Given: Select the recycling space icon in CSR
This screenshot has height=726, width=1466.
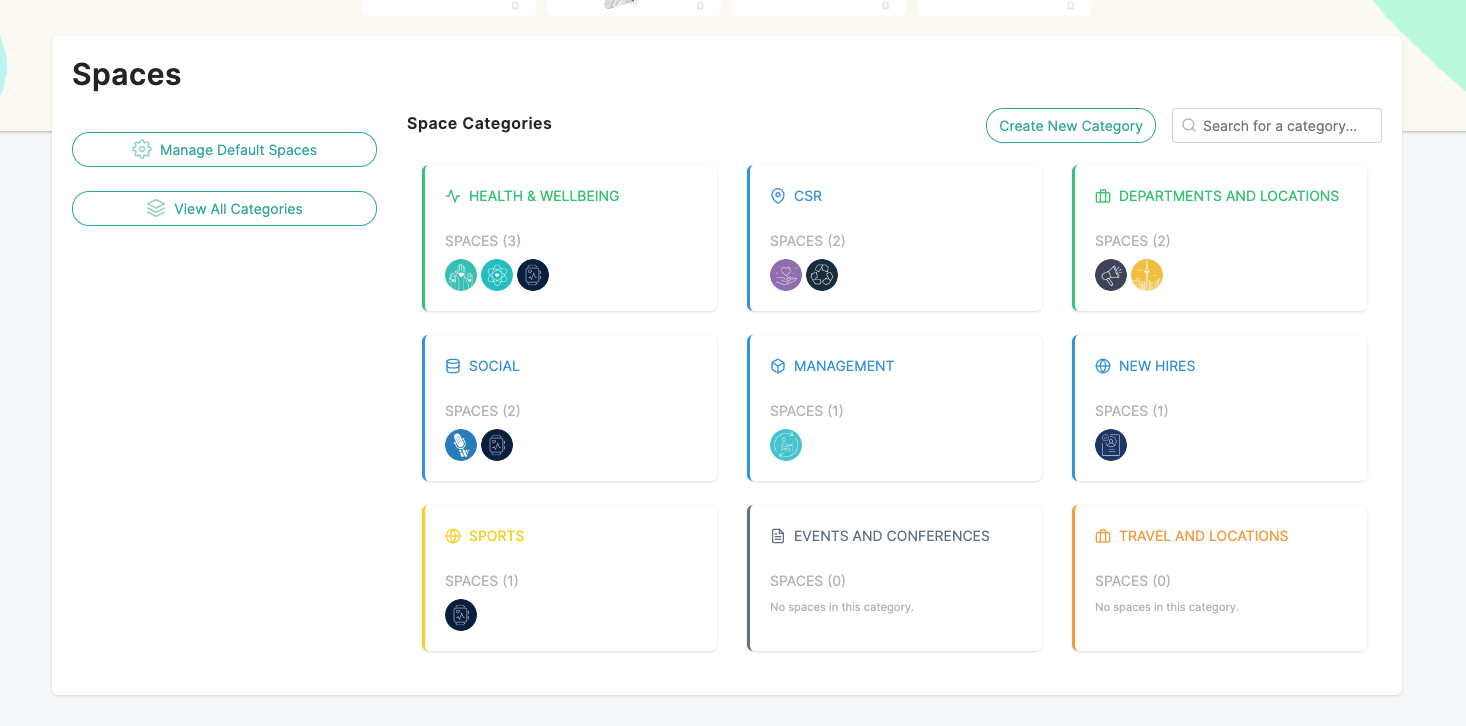Looking at the screenshot, I should [822, 275].
